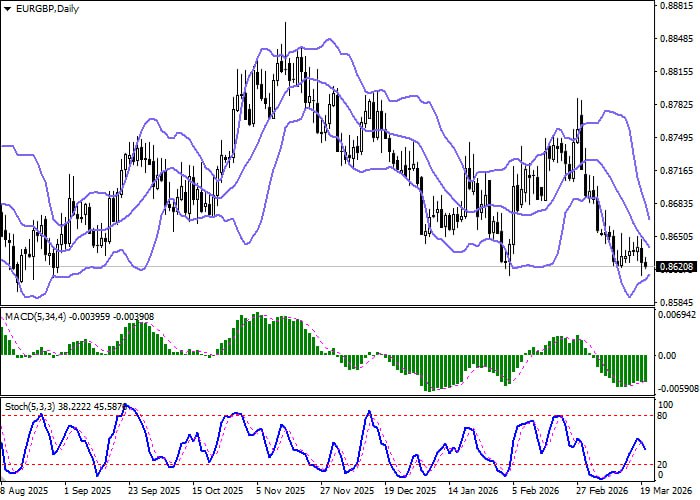
Task: Click the 0.88815 price scale label
Action: pos(677,5)
